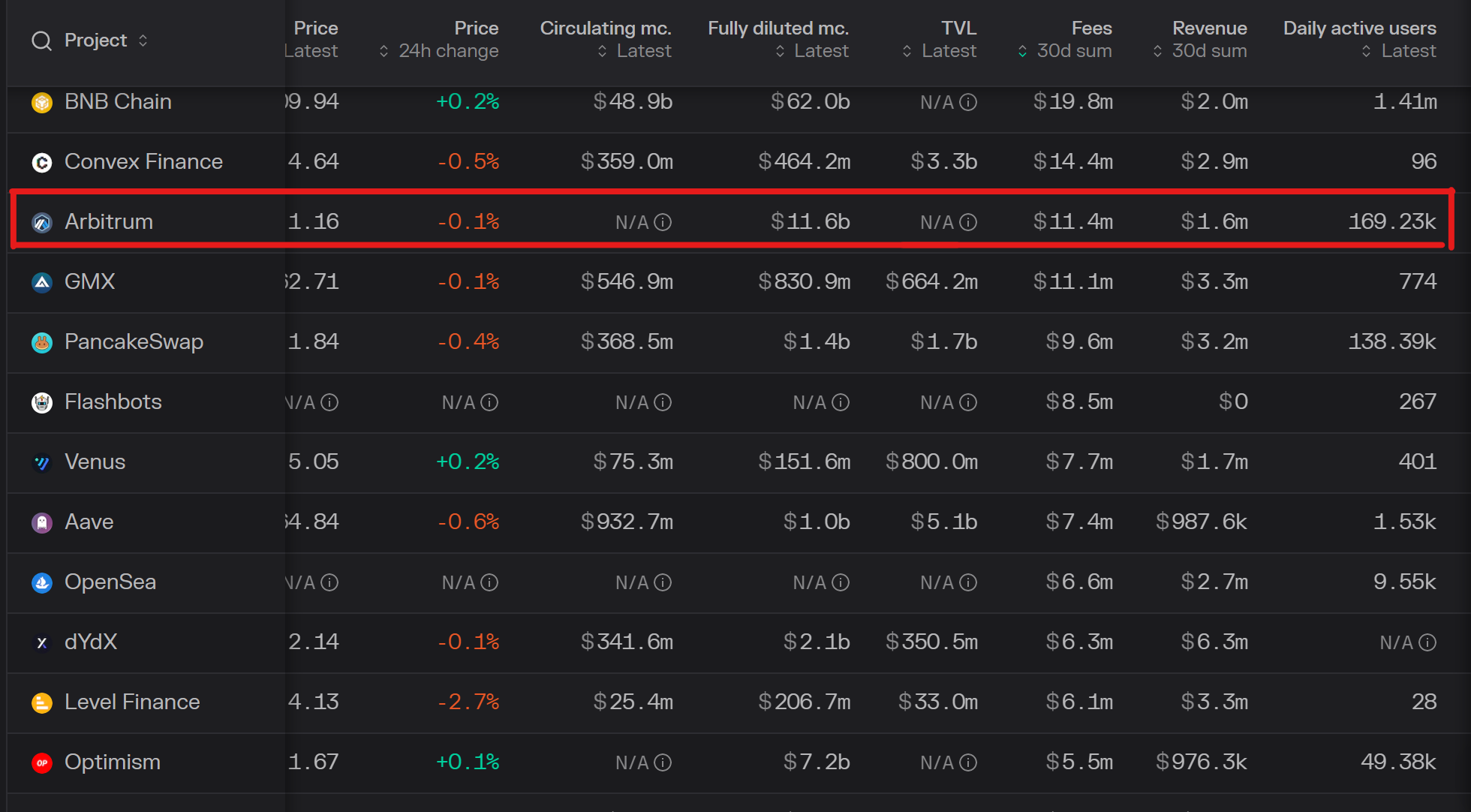Click the Optimism logo icon
Screen dimensions: 1471x812
(x=42, y=762)
